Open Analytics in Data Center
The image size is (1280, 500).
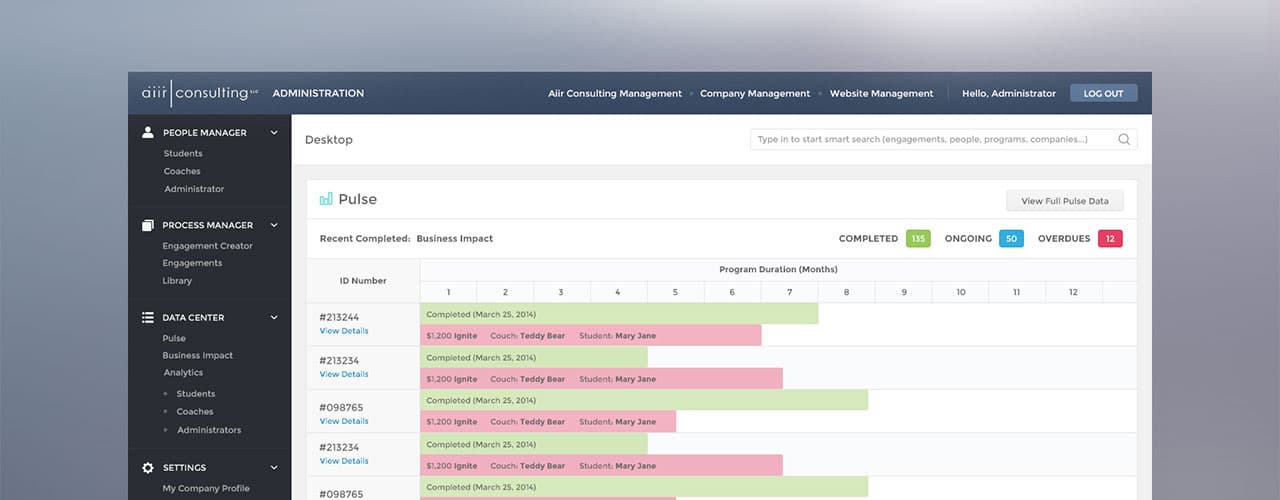pyautogui.click(x=183, y=372)
